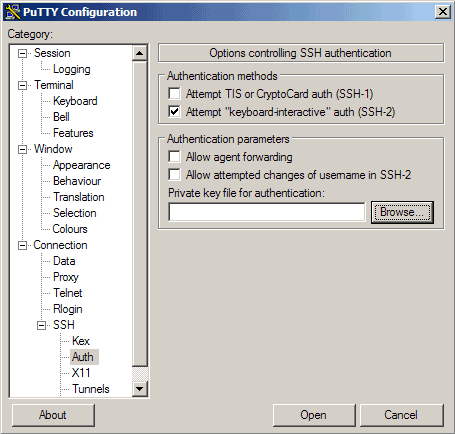Click the Authentication parameters group label

click(x=228, y=139)
